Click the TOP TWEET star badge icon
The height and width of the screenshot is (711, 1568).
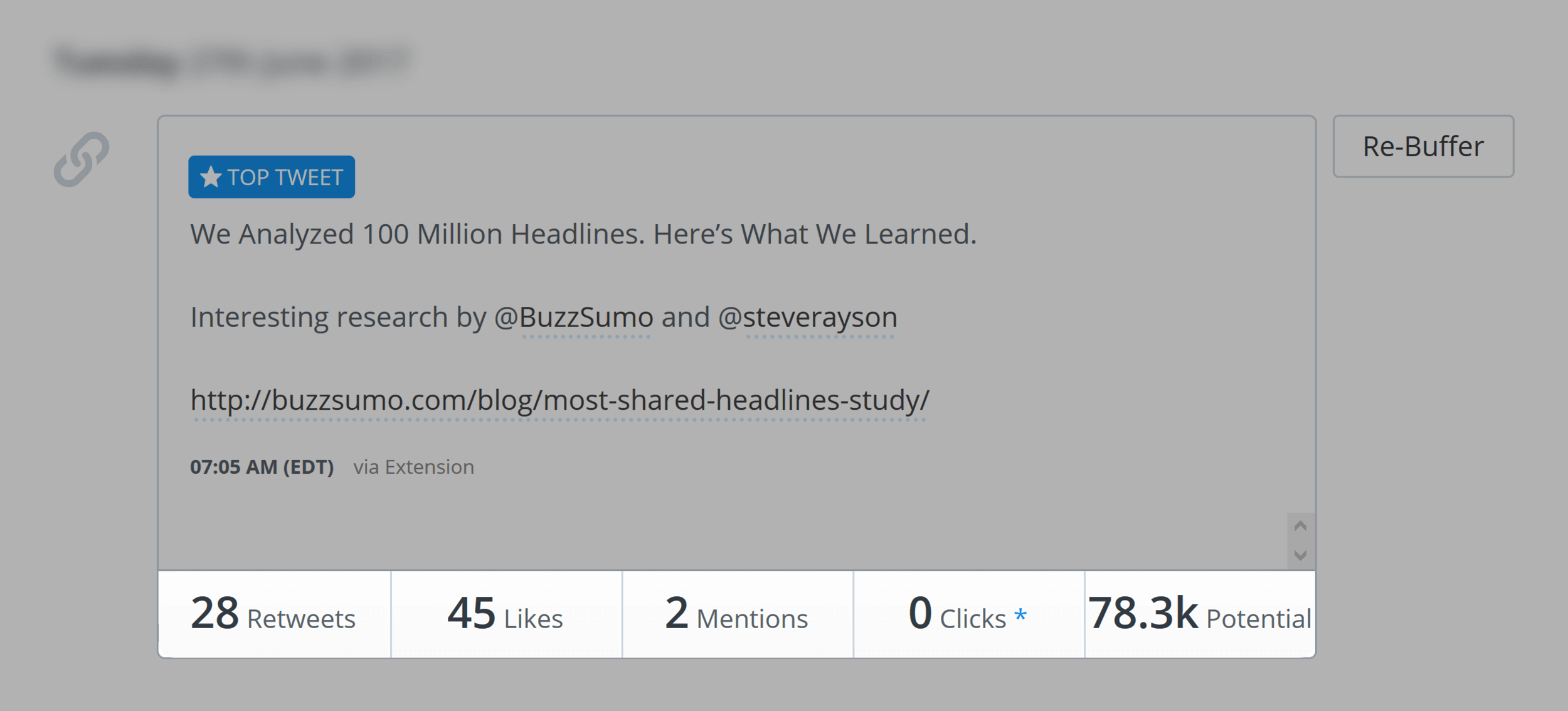coord(210,176)
